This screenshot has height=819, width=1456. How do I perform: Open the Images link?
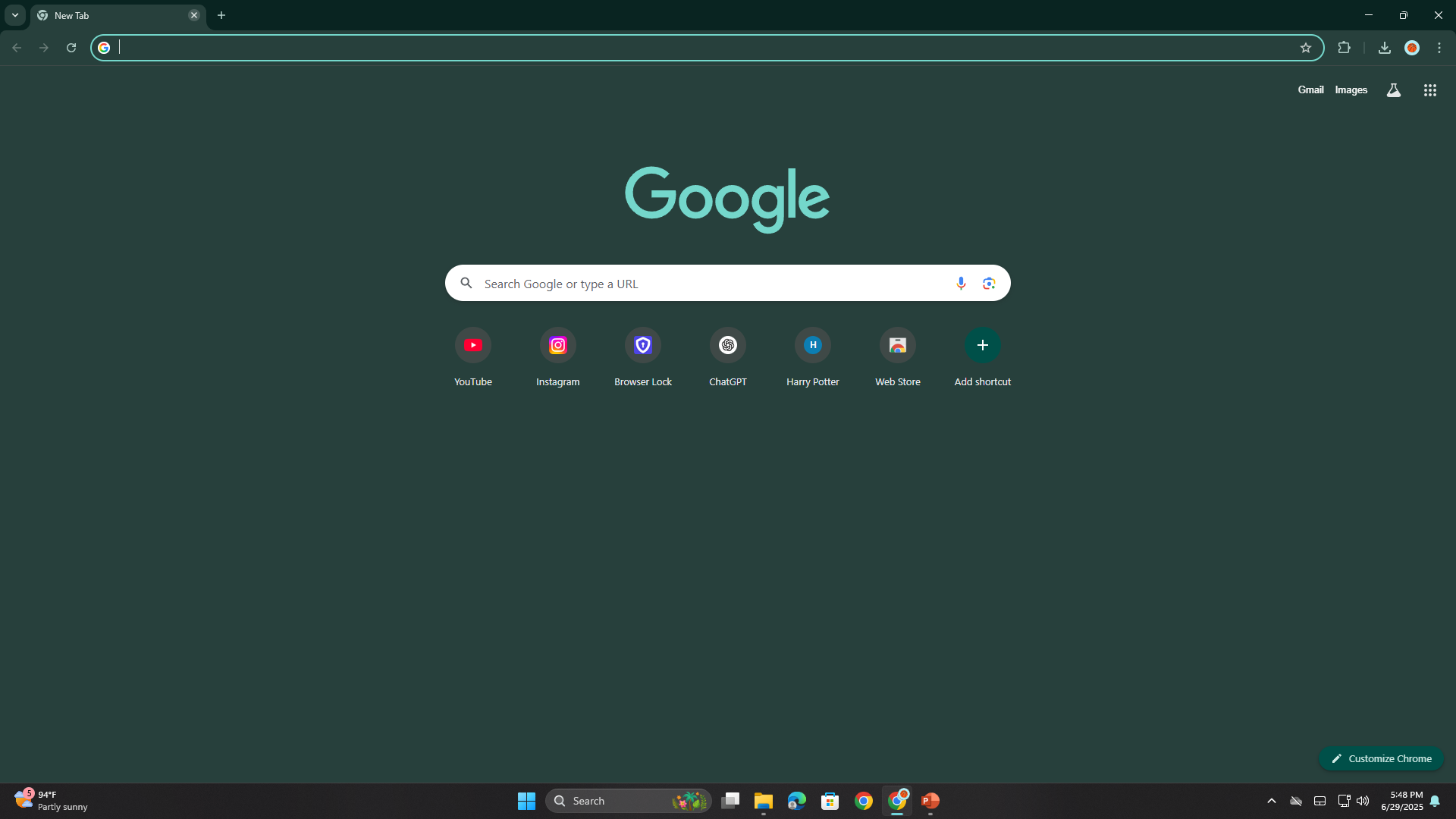tap(1351, 90)
